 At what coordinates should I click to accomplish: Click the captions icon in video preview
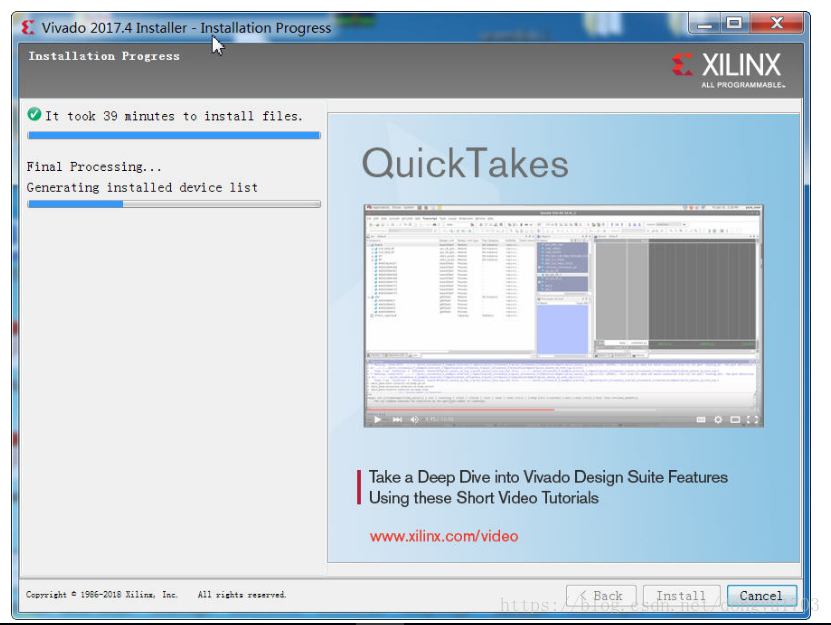[x=701, y=419]
